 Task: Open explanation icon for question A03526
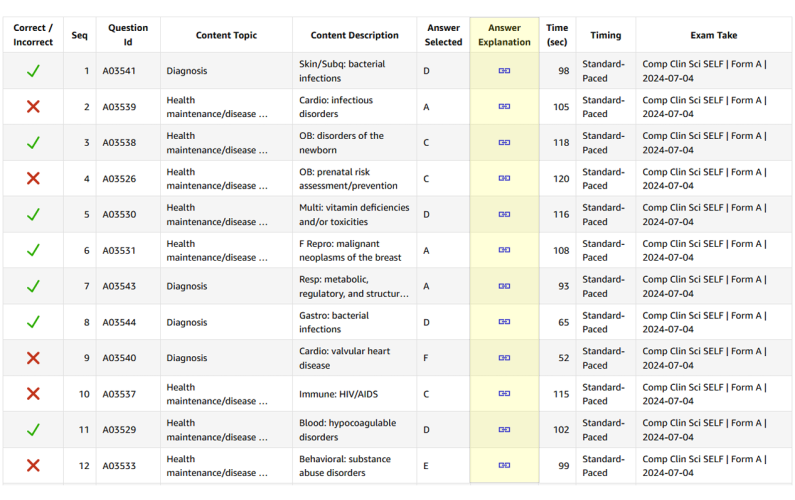(504, 179)
